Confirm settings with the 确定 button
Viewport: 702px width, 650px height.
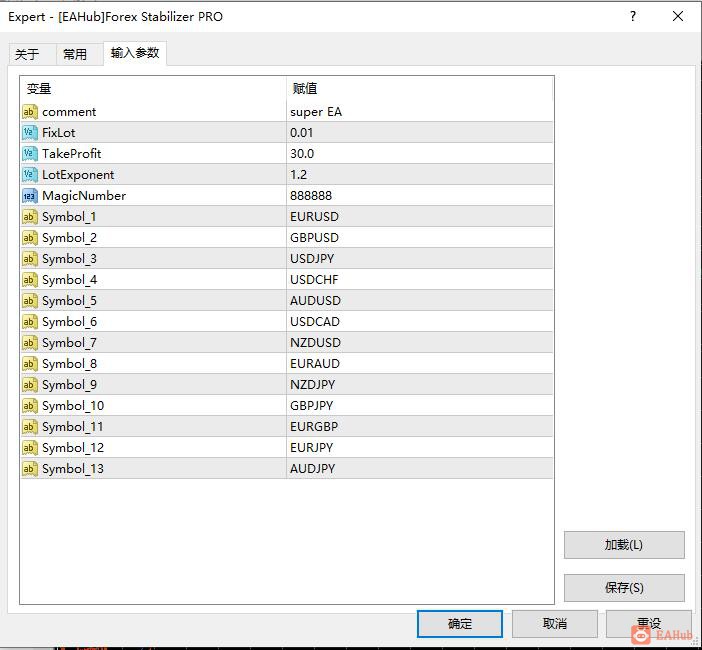pos(460,624)
